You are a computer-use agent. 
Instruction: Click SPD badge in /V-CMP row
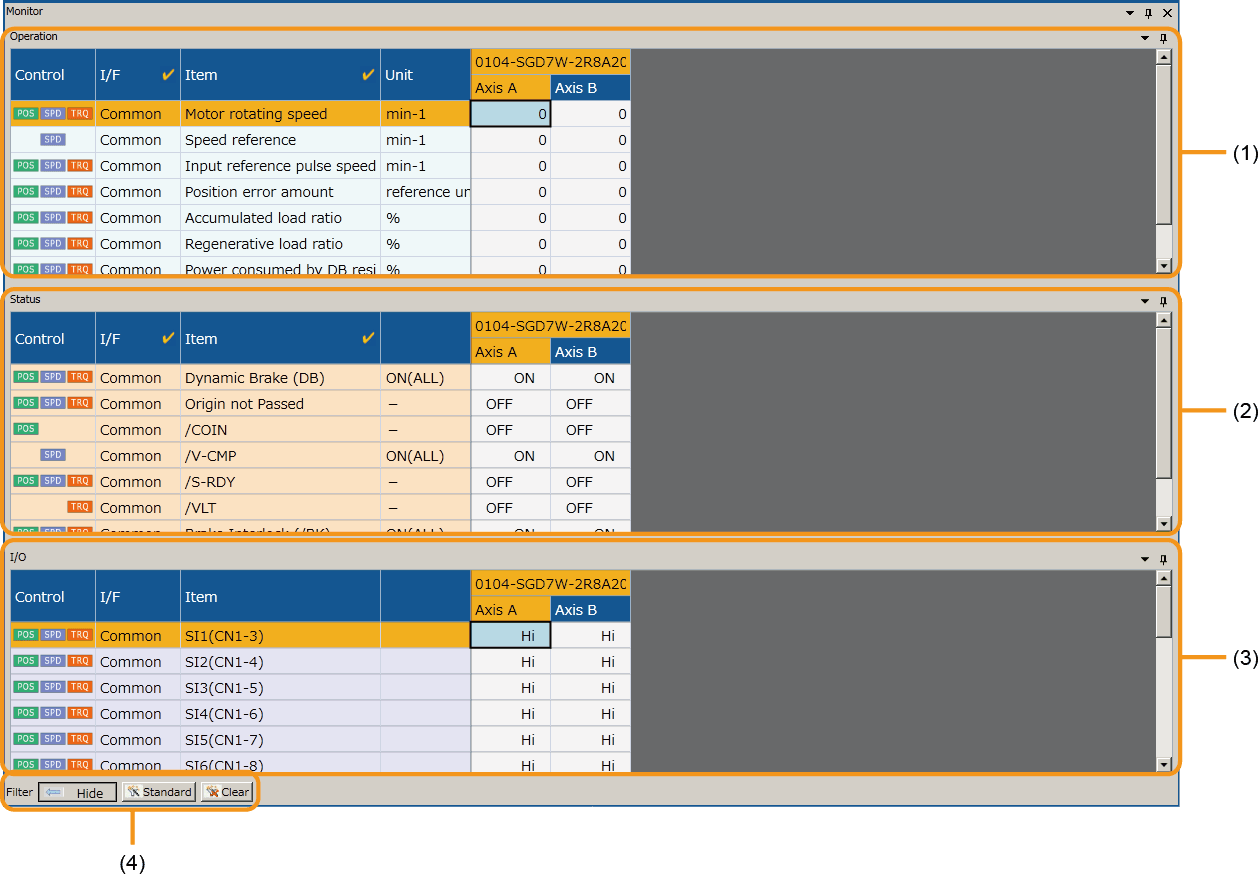(x=53, y=455)
